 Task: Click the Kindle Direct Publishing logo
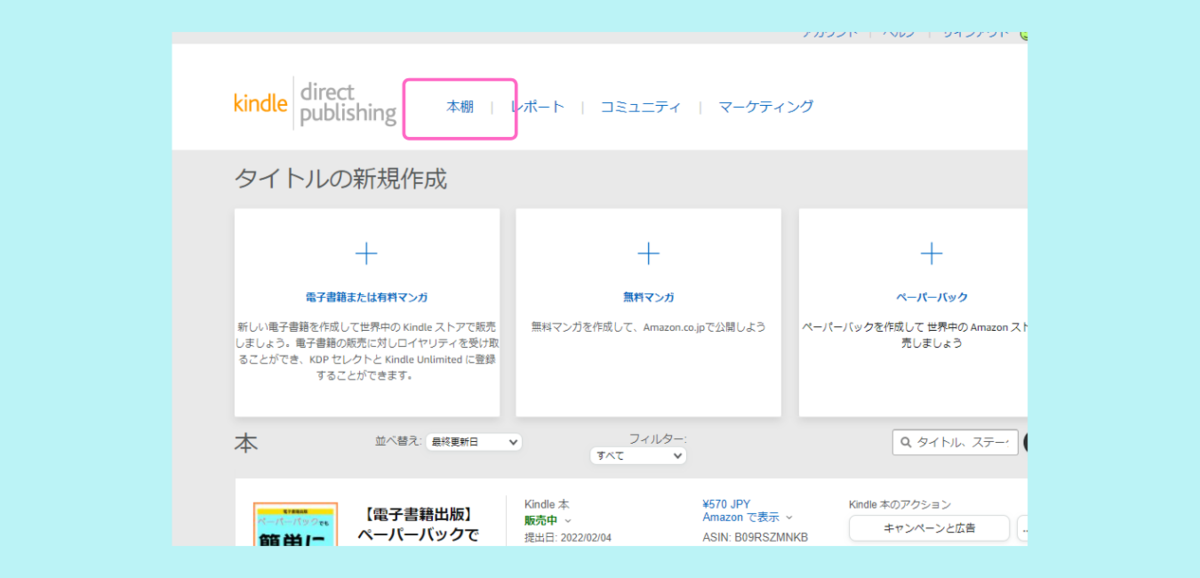[x=315, y=102]
